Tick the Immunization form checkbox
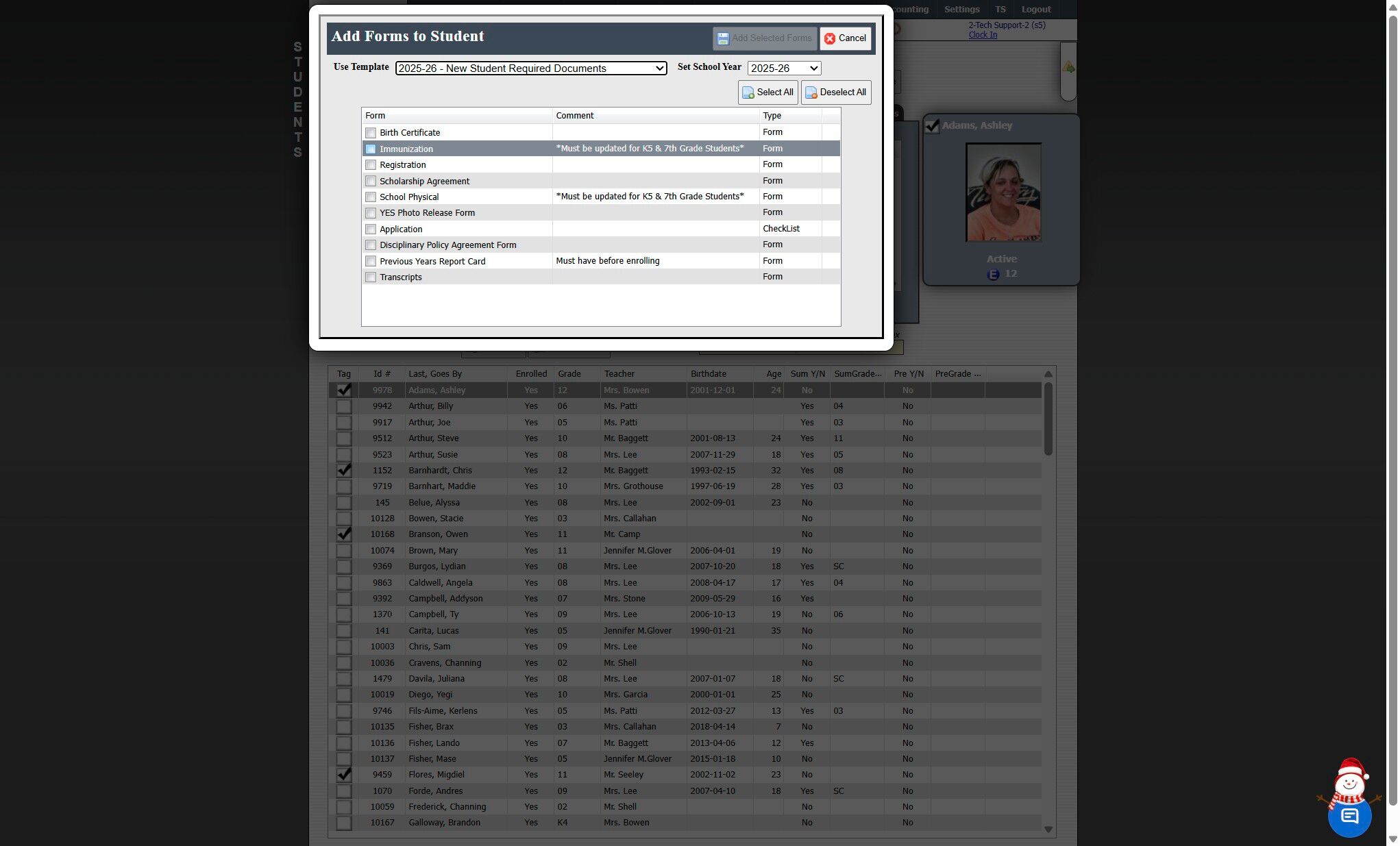Screen dimensions: 1400x846 [x=371, y=149]
